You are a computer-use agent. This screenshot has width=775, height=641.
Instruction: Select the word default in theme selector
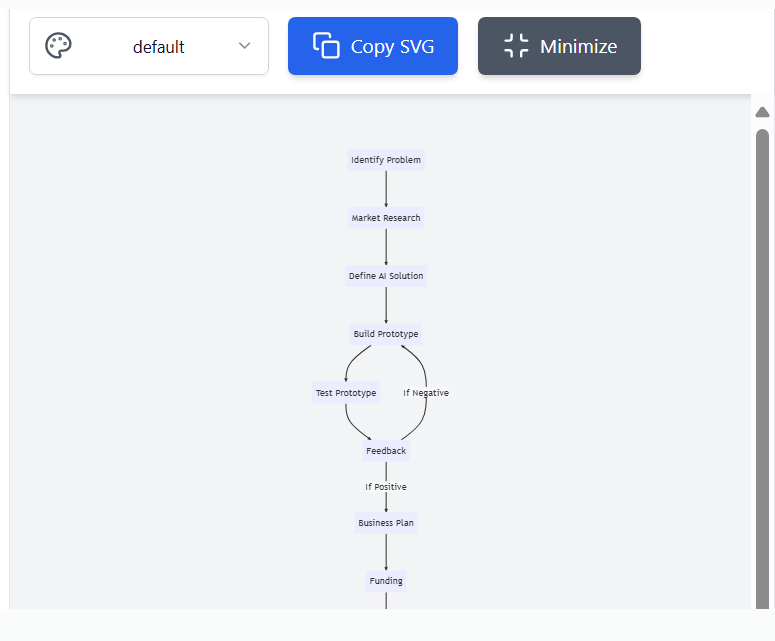click(x=159, y=47)
